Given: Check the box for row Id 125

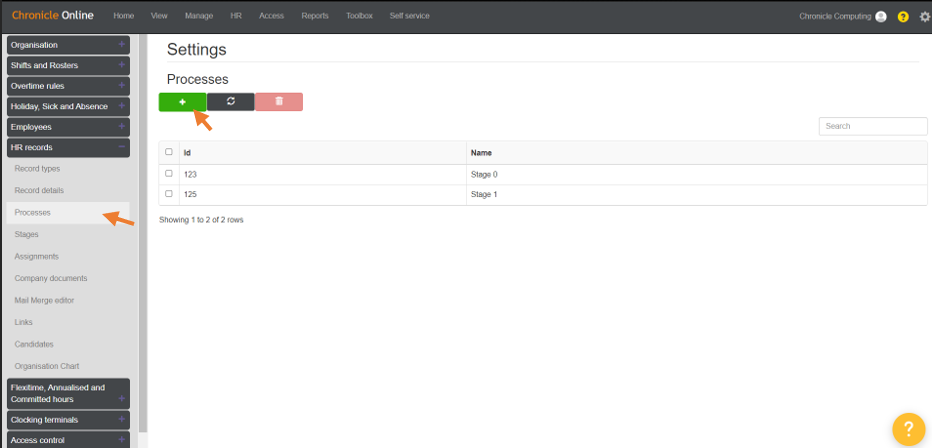Looking at the screenshot, I should pos(169,194).
